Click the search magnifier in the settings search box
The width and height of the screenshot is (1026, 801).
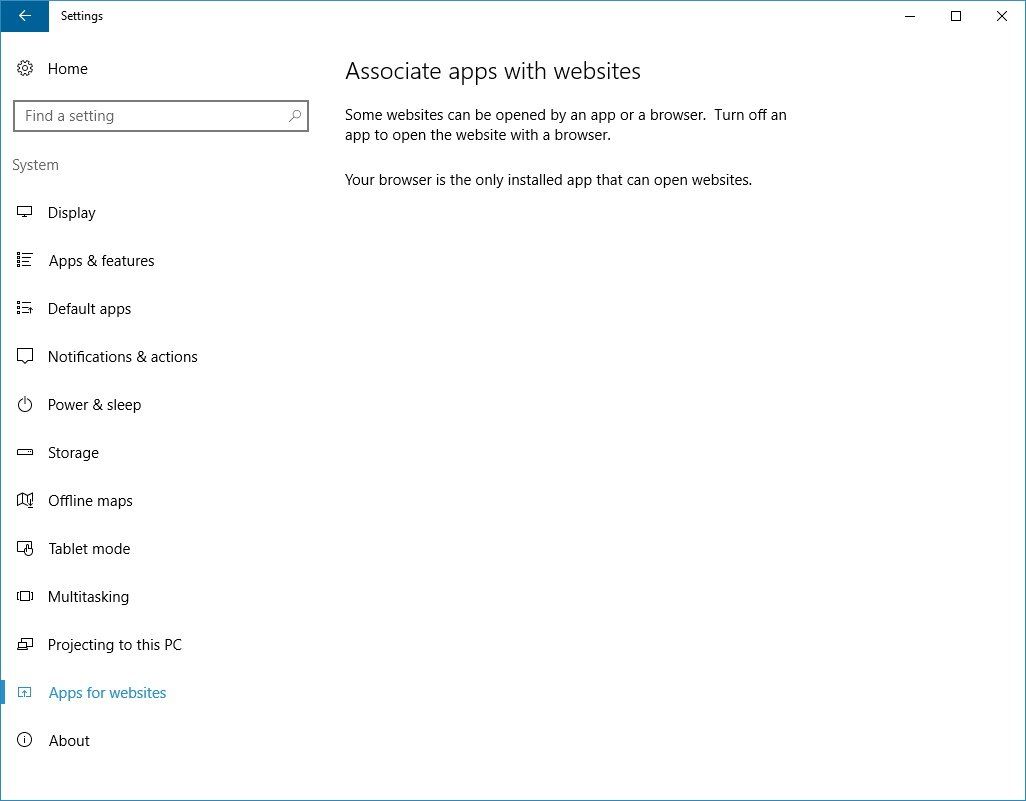294,116
